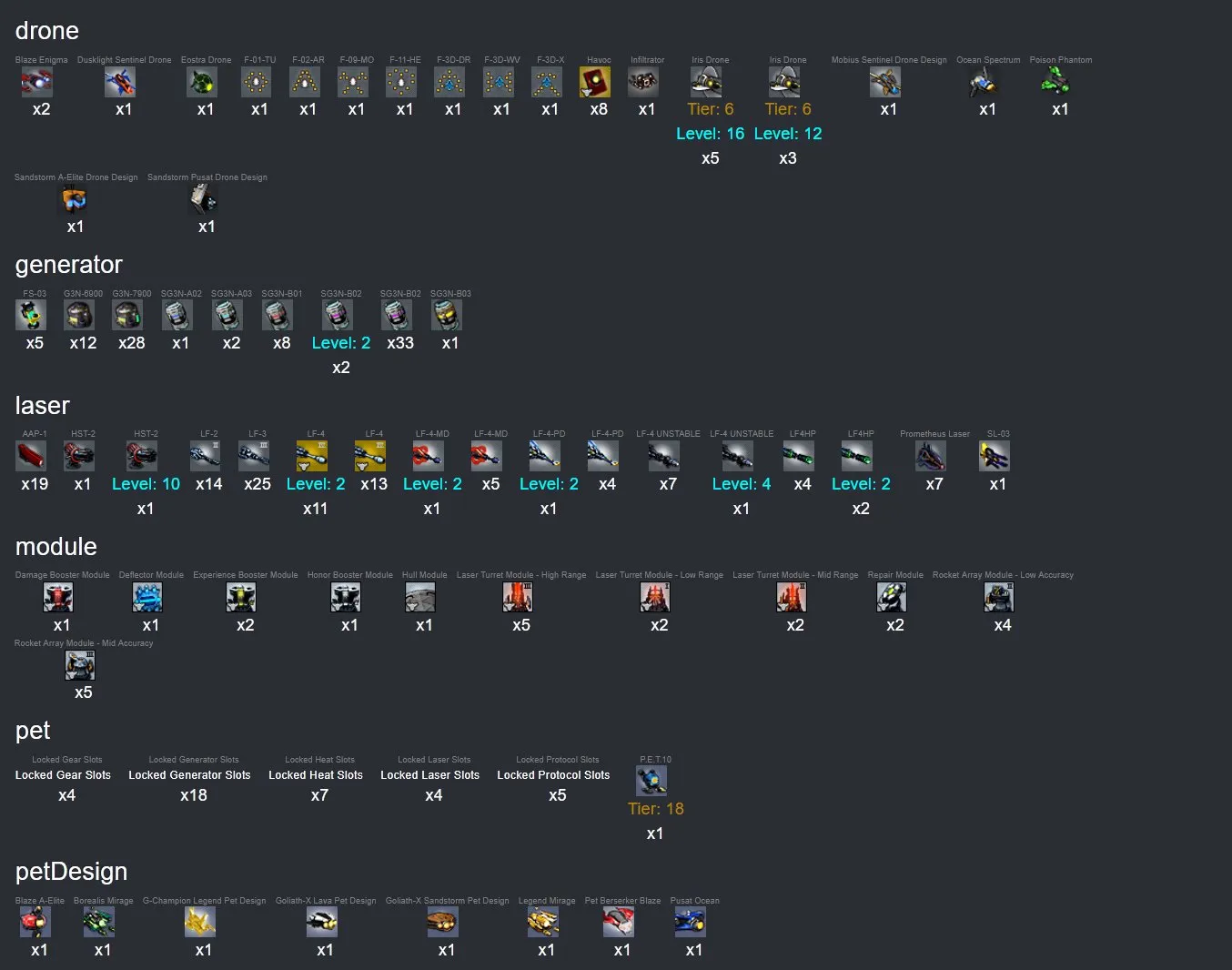
Task: Click the Repair Module icon
Action: click(x=892, y=598)
